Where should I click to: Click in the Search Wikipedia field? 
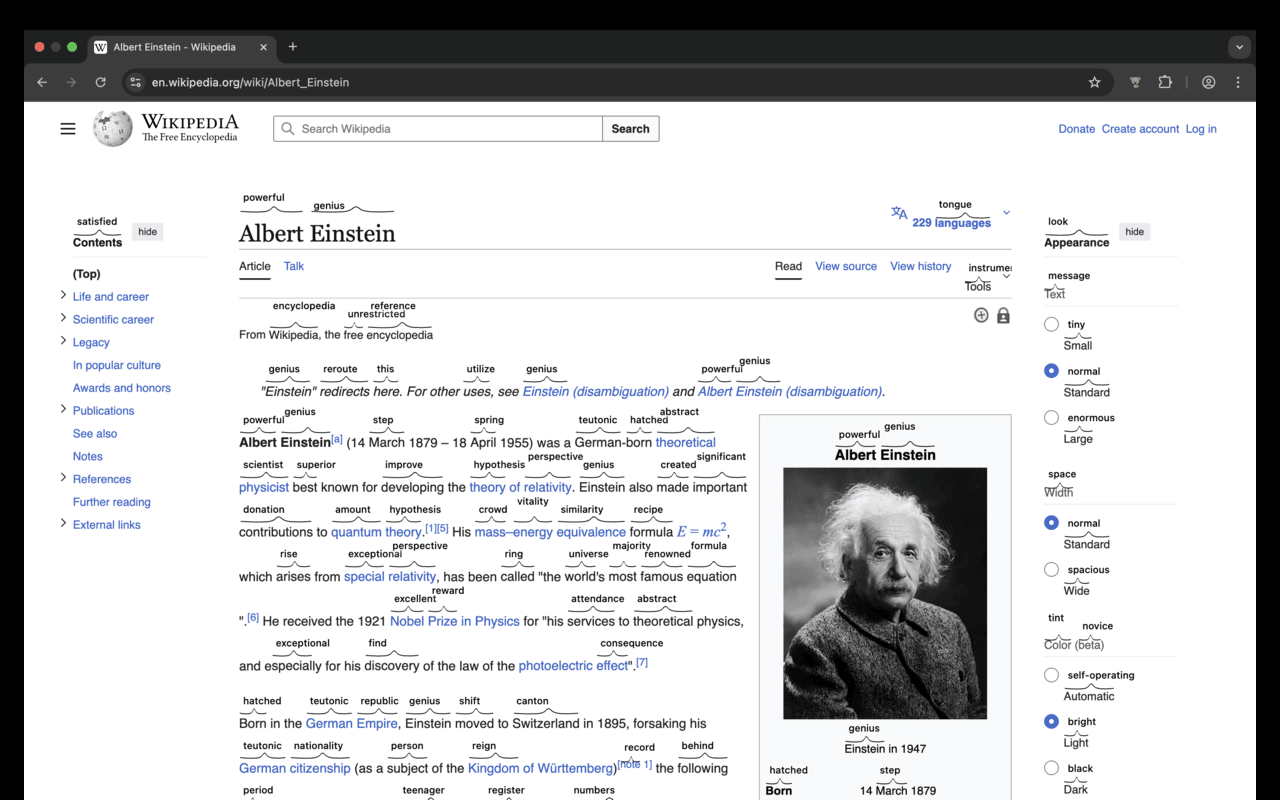[x=438, y=129]
